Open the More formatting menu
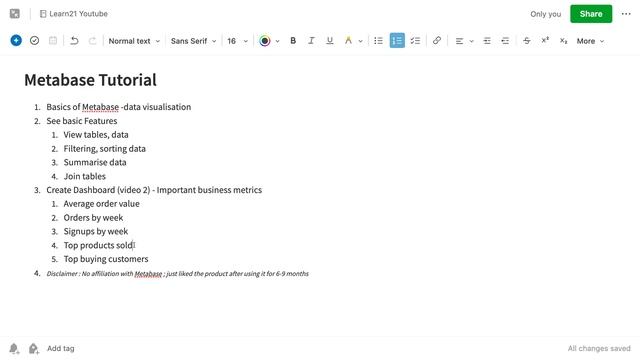This screenshot has height=360, width=640. [590, 41]
